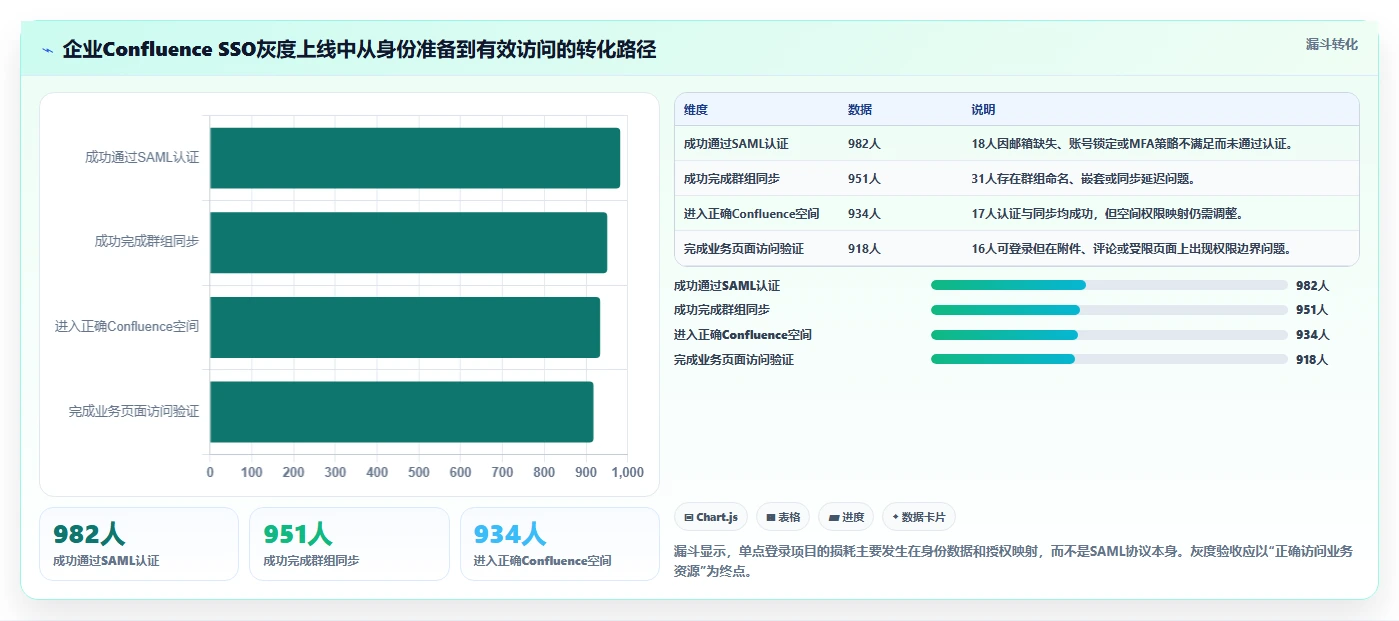Click the chart bar for 成功通过SAML认证

click(x=415, y=158)
